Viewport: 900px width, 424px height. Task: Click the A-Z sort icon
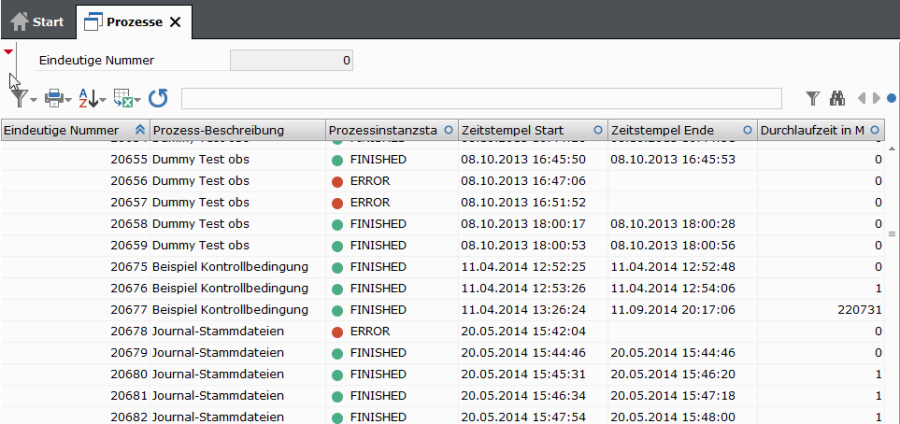click(88, 99)
